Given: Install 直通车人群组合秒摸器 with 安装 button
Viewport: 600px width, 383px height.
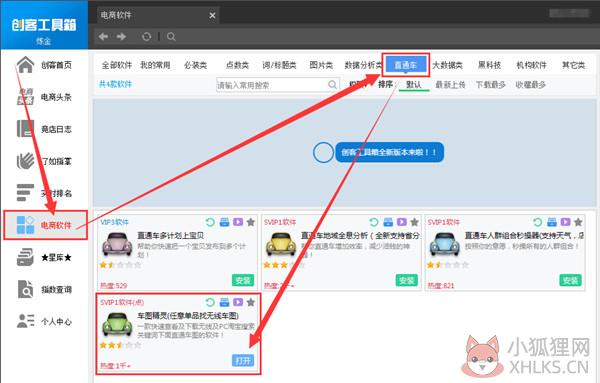Looking at the screenshot, I should (570, 280).
